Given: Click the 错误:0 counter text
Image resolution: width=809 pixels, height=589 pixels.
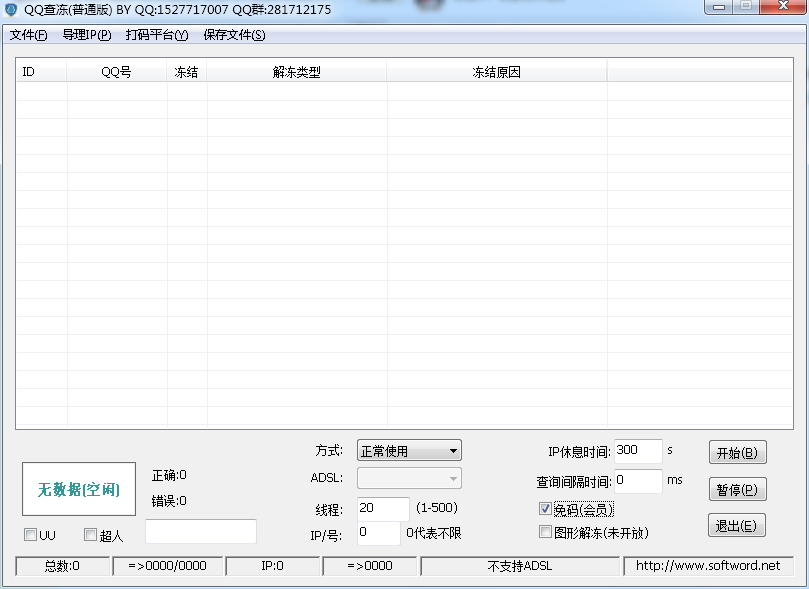Looking at the screenshot, I should pyautogui.click(x=169, y=501).
